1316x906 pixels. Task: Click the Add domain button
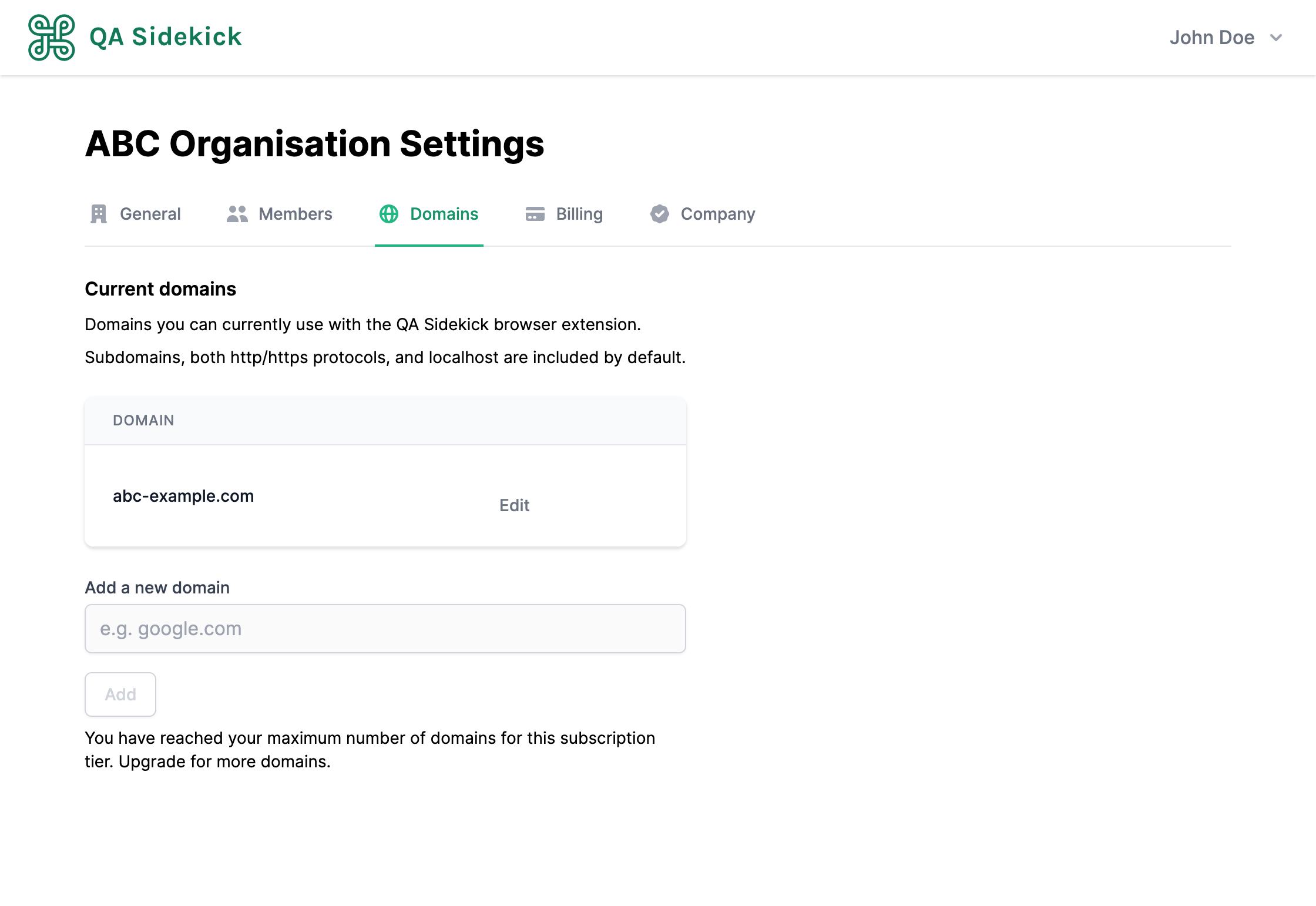click(120, 694)
